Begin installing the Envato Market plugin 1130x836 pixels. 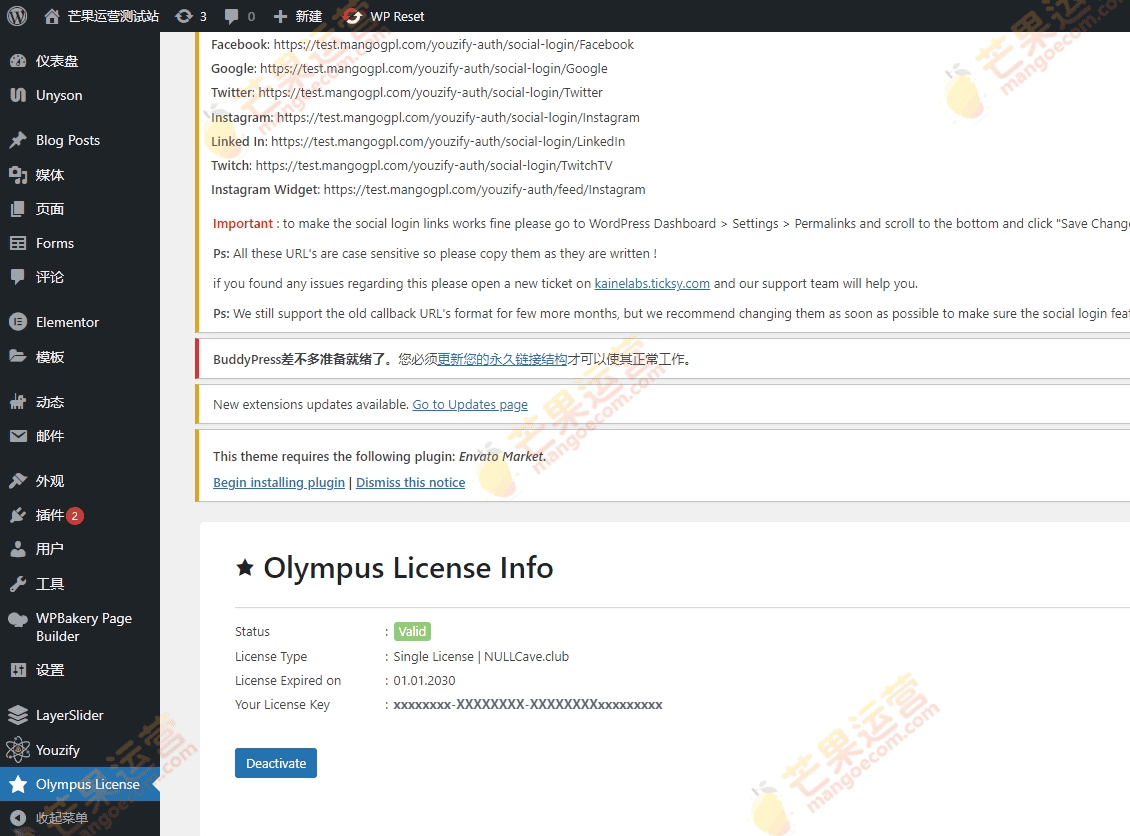click(278, 482)
